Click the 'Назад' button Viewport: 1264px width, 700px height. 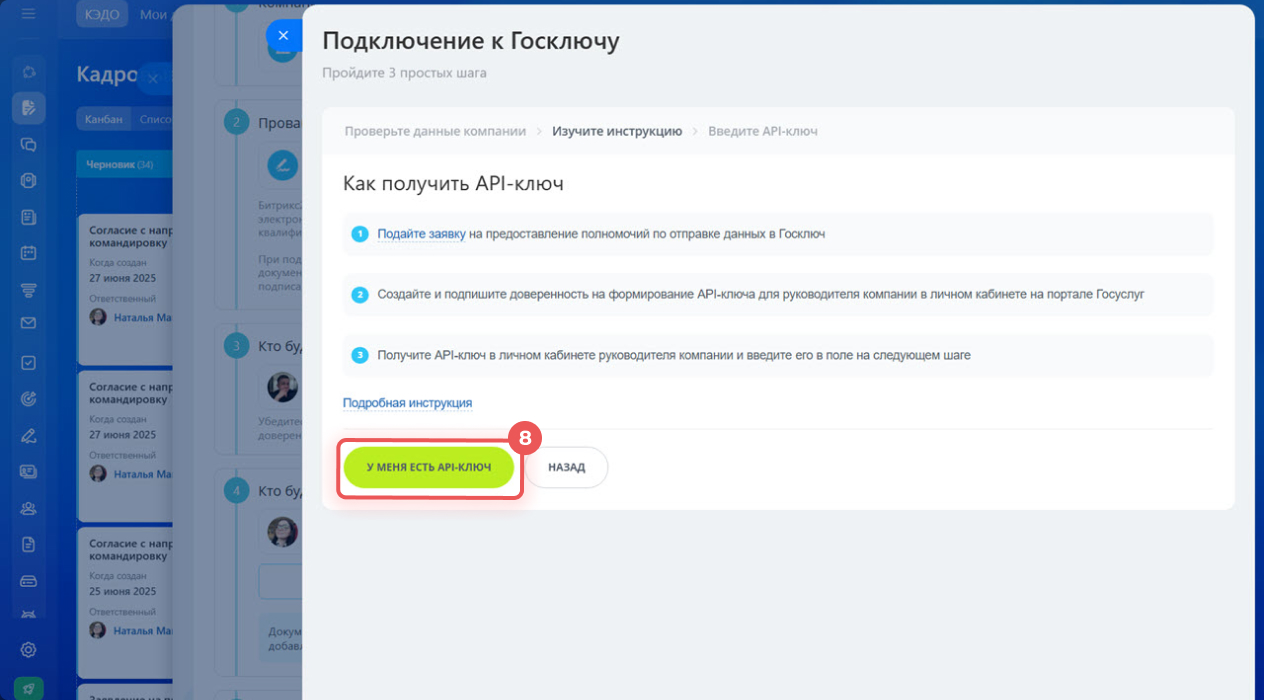566,467
